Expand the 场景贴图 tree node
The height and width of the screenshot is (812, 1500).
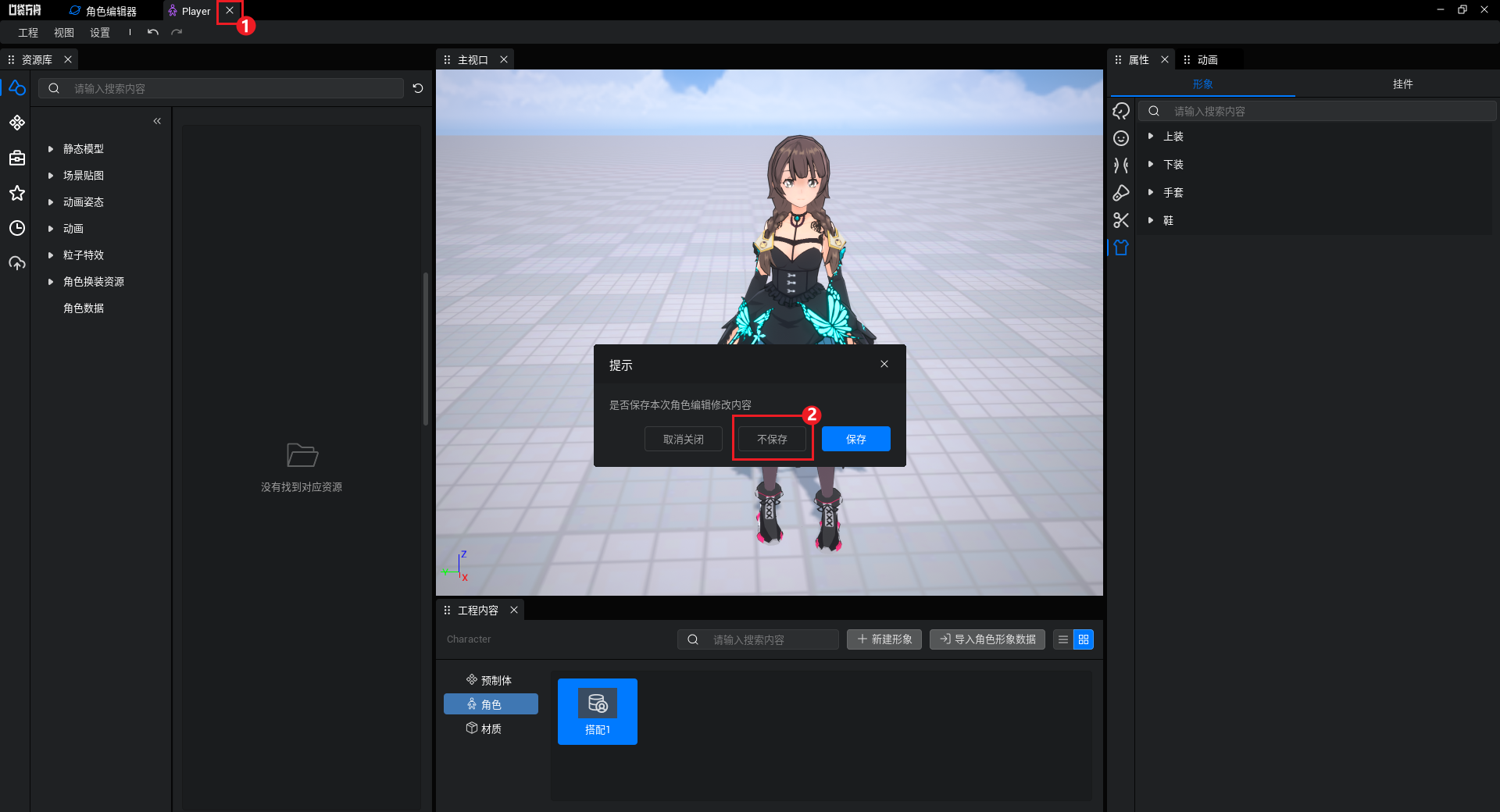coord(51,176)
